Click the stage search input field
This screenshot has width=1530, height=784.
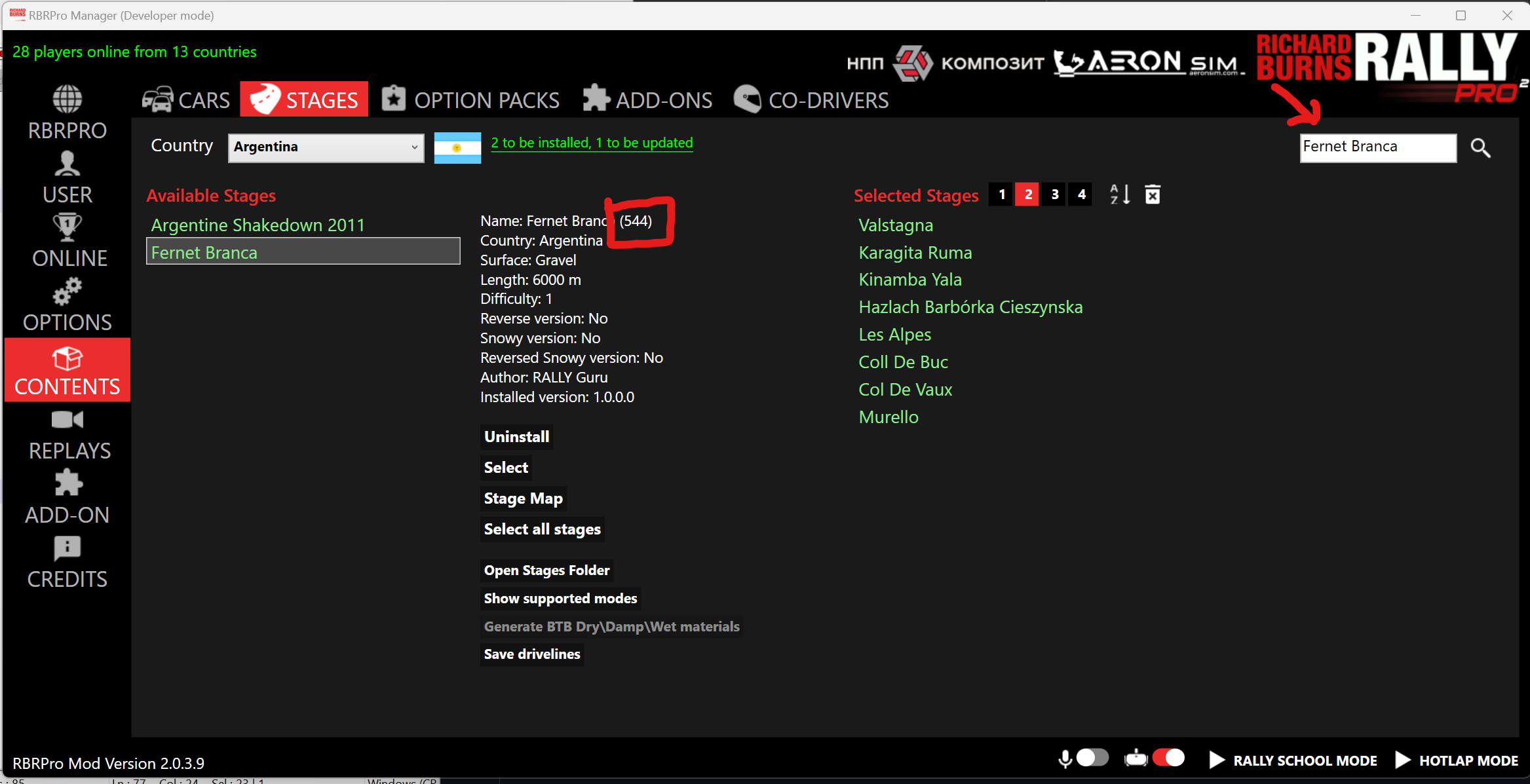(x=1377, y=147)
